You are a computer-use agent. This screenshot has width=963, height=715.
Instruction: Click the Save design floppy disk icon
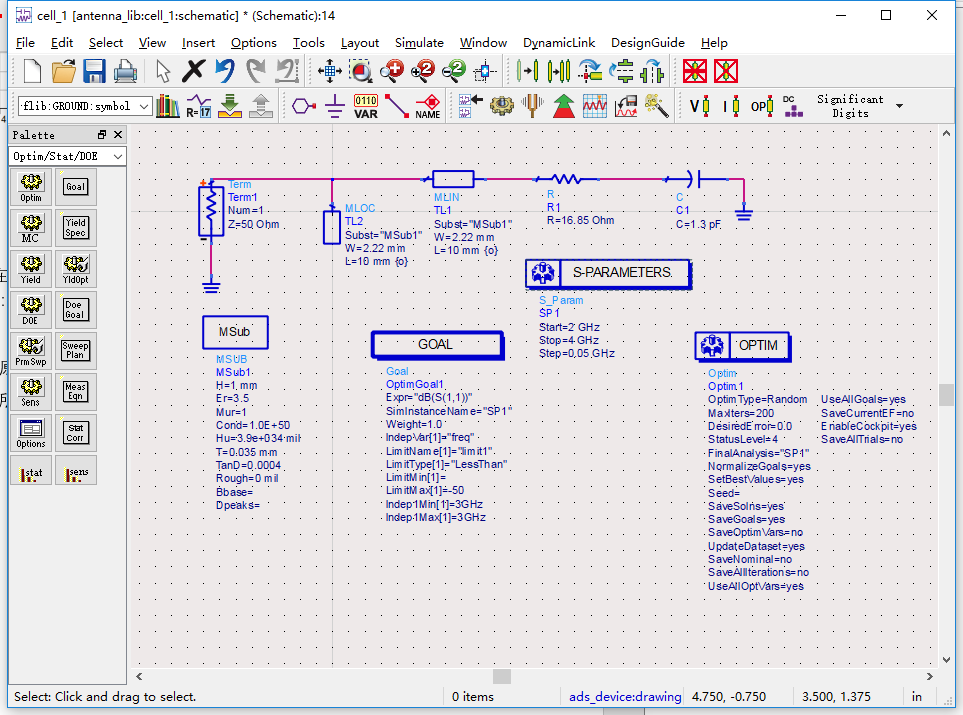[94, 71]
